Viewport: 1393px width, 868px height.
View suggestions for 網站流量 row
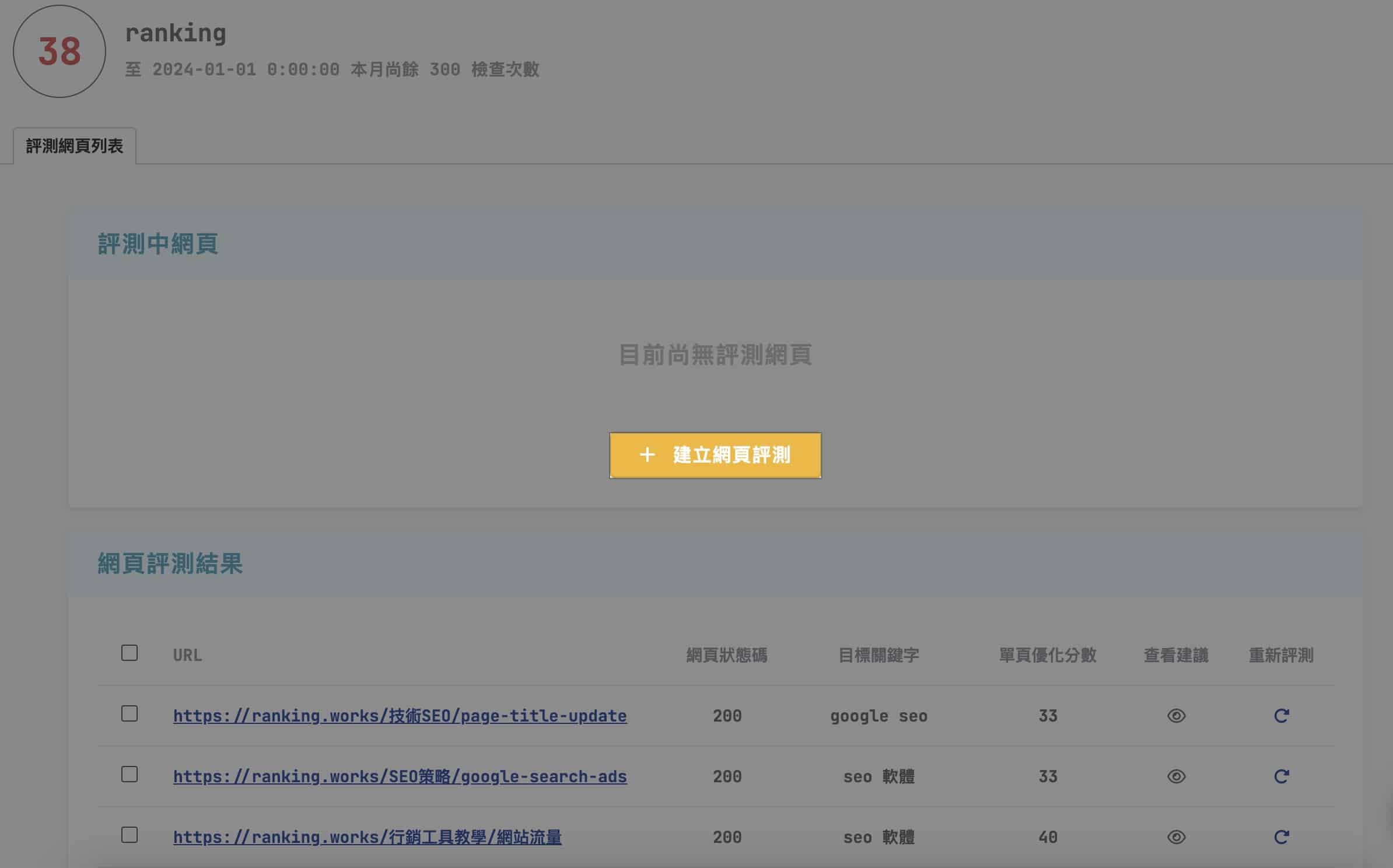[1176, 837]
